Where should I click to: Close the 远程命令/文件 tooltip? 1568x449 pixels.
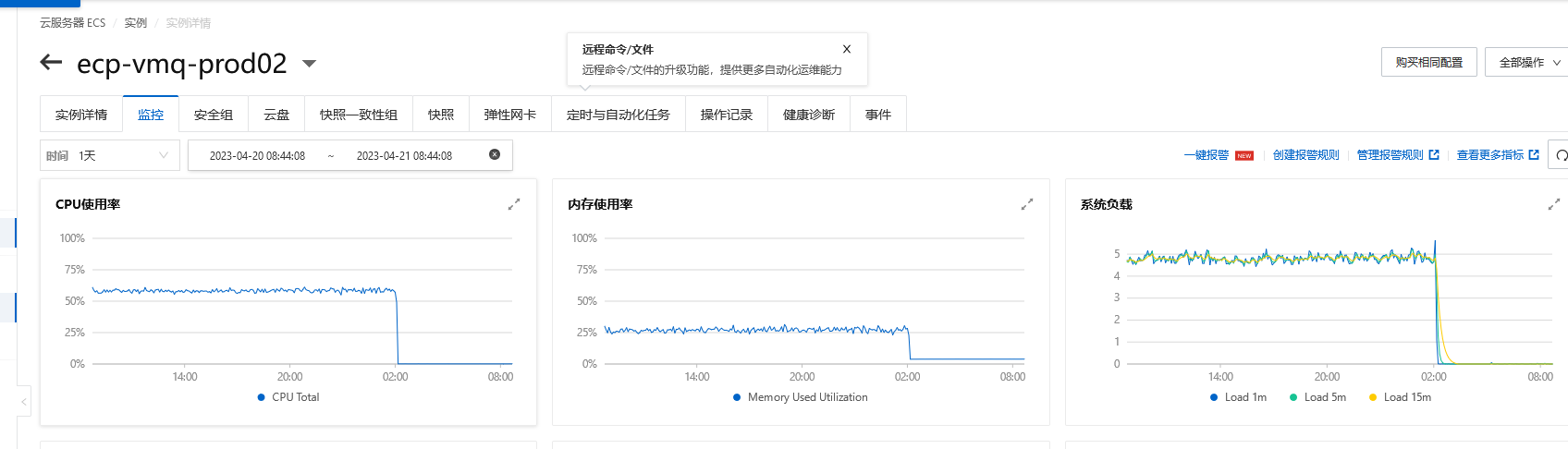pos(847,49)
